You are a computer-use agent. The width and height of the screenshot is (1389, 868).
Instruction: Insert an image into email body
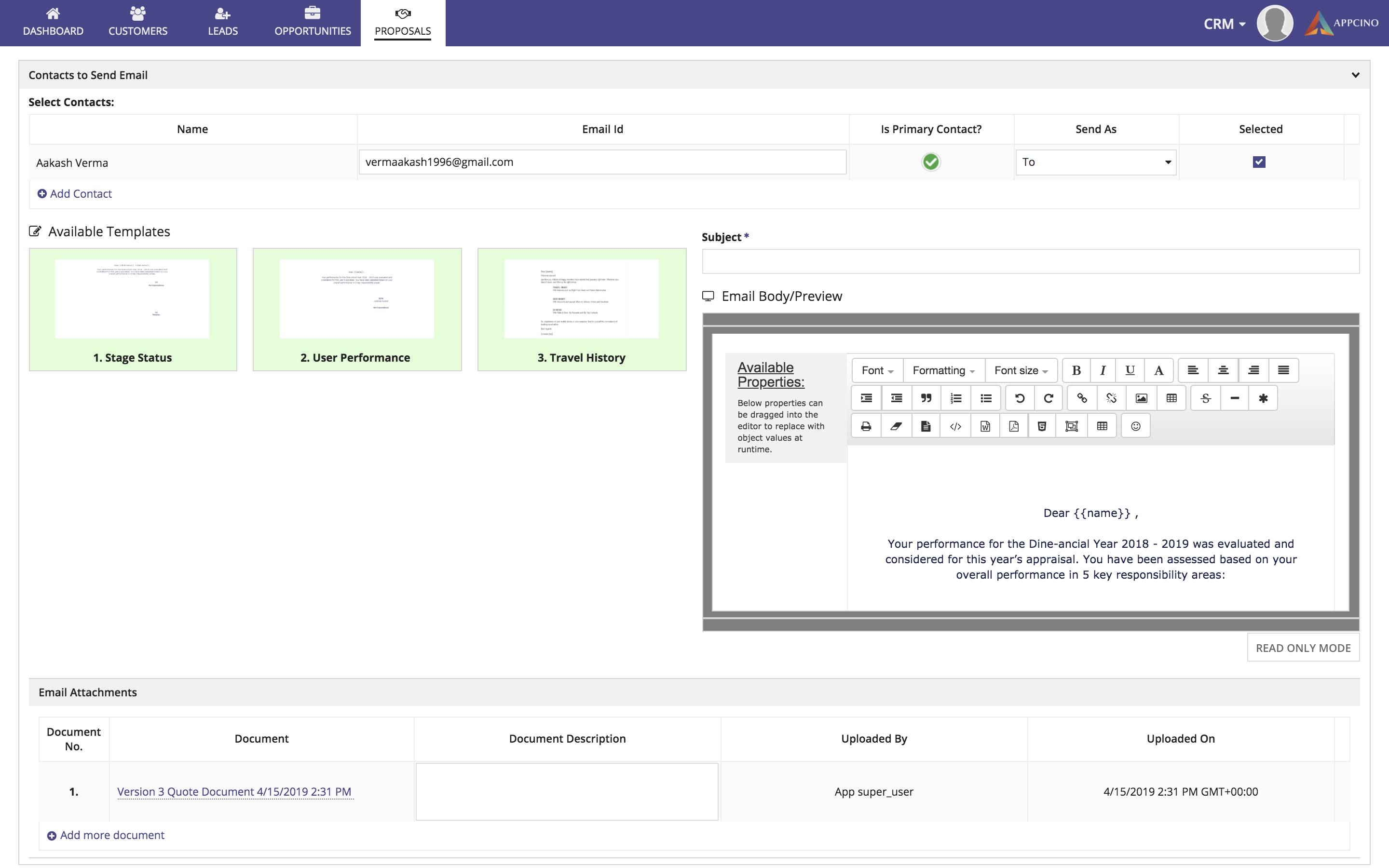click(1141, 398)
